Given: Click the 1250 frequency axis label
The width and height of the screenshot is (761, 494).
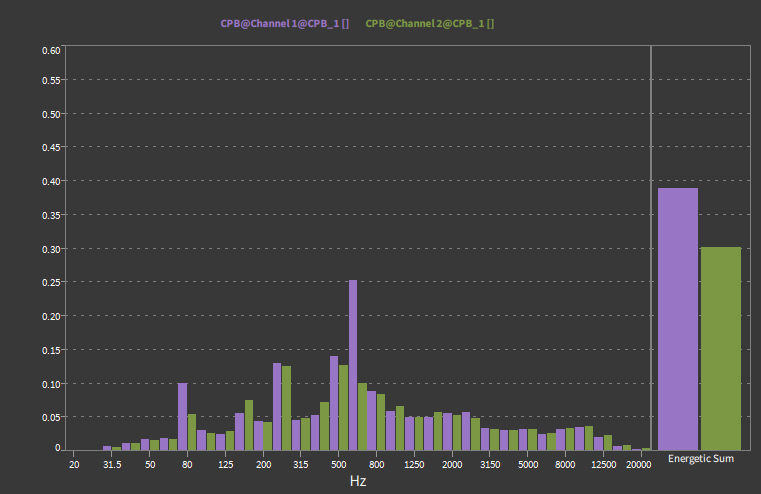Looking at the screenshot, I should pyautogui.click(x=415, y=465).
